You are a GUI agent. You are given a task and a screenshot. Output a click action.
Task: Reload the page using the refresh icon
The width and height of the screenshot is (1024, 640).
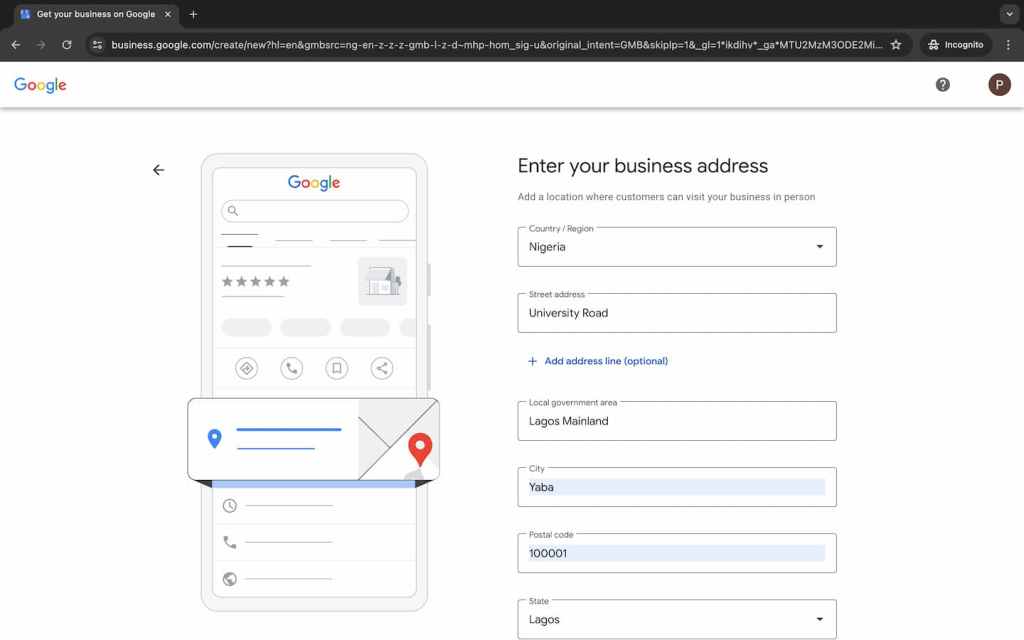coord(67,44)
